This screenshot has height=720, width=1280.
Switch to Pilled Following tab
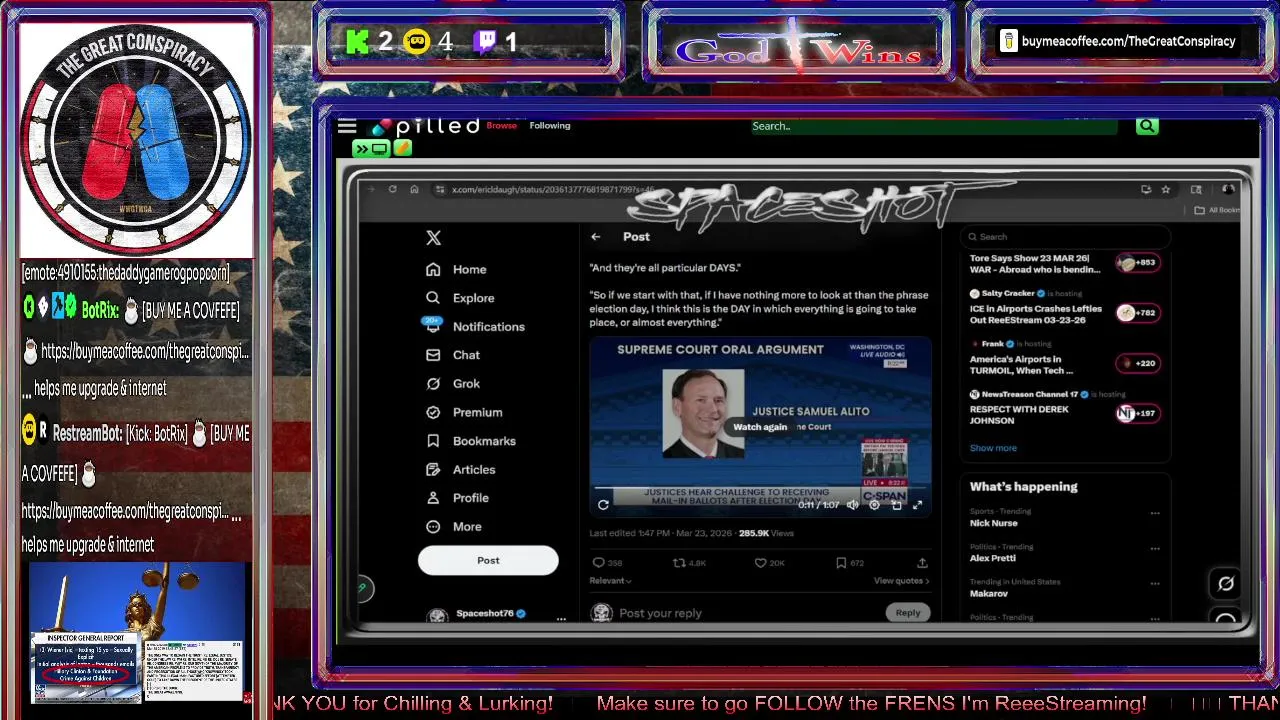(550, 126)
